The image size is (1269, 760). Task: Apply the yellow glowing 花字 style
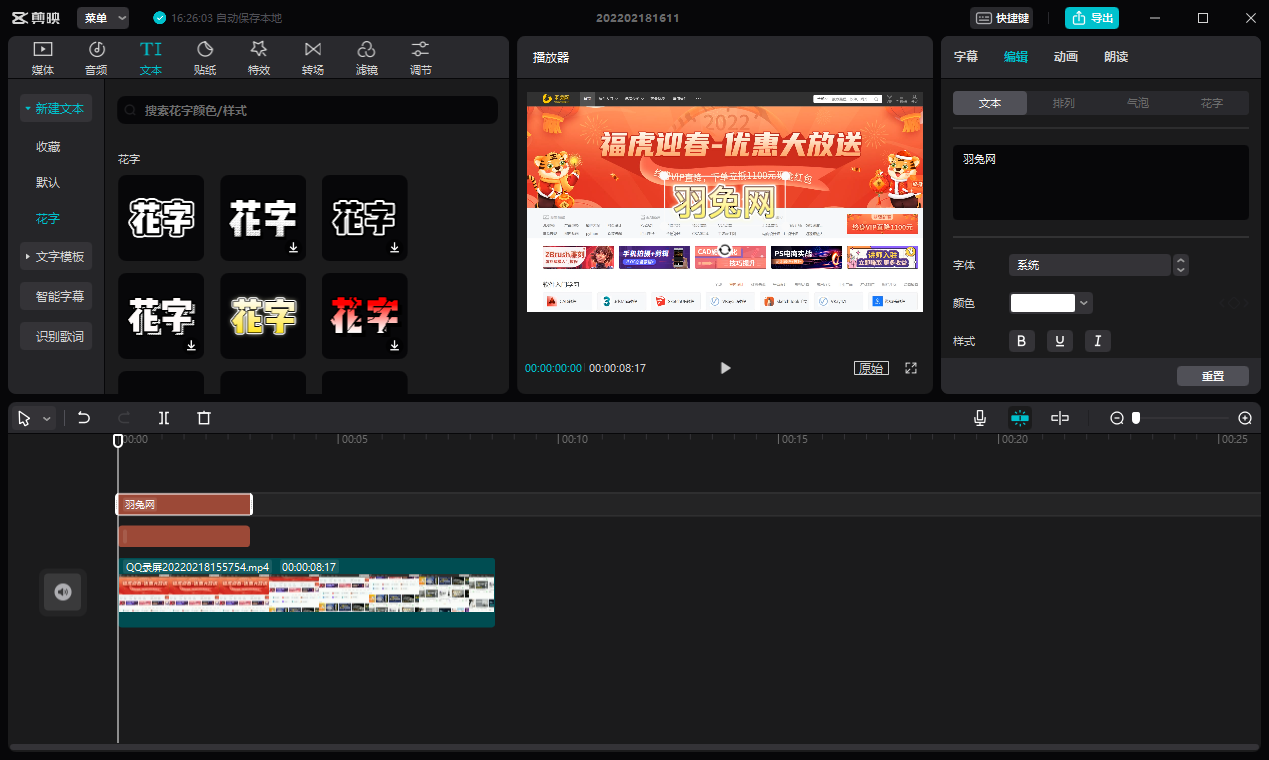[x=263, y=316]
